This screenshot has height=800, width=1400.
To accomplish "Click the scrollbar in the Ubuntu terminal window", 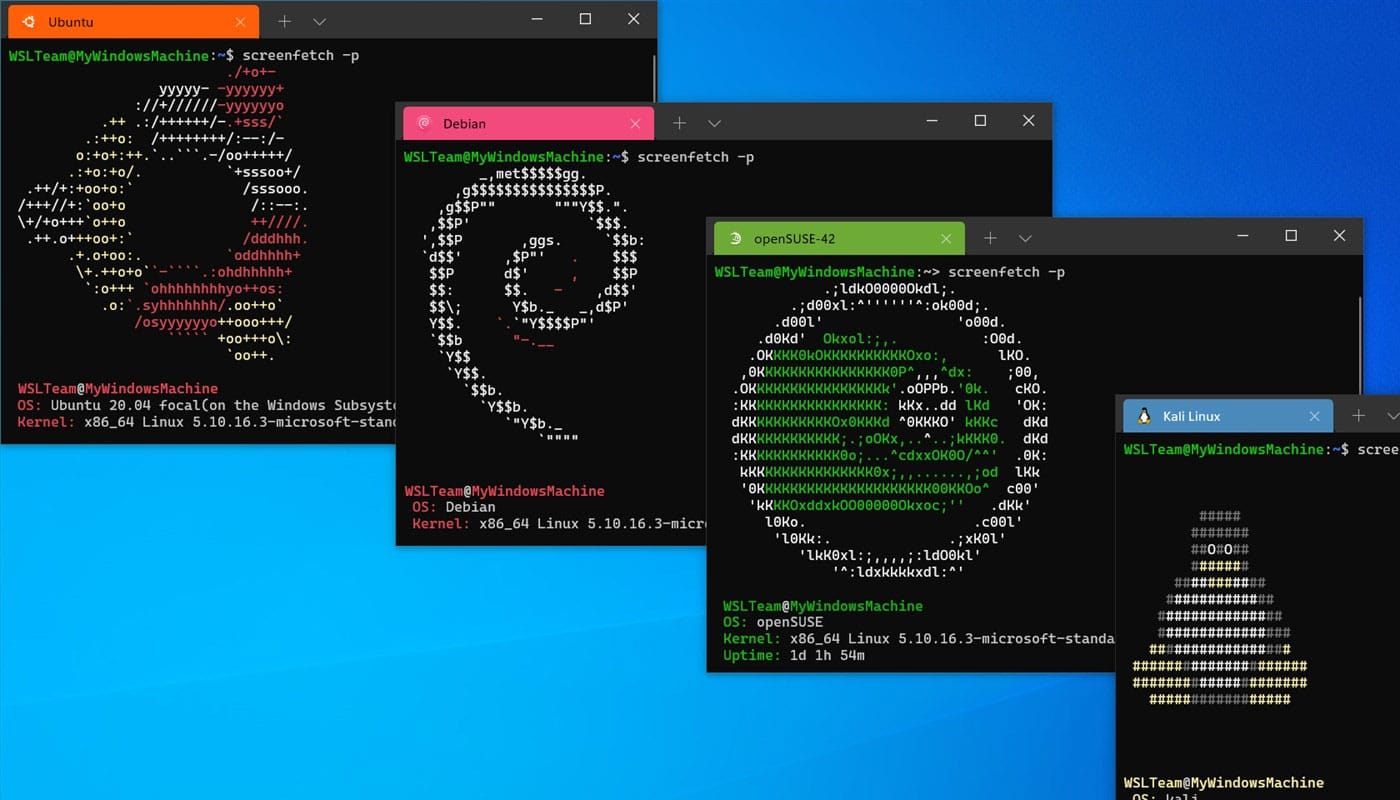I will (x=654, y=80).
